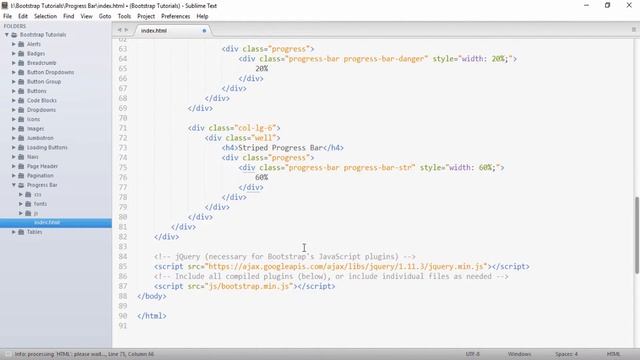The width and height of the screenshot is (640, 360).
Task: Click the closing </html> tag
Action: coord(152,316)
